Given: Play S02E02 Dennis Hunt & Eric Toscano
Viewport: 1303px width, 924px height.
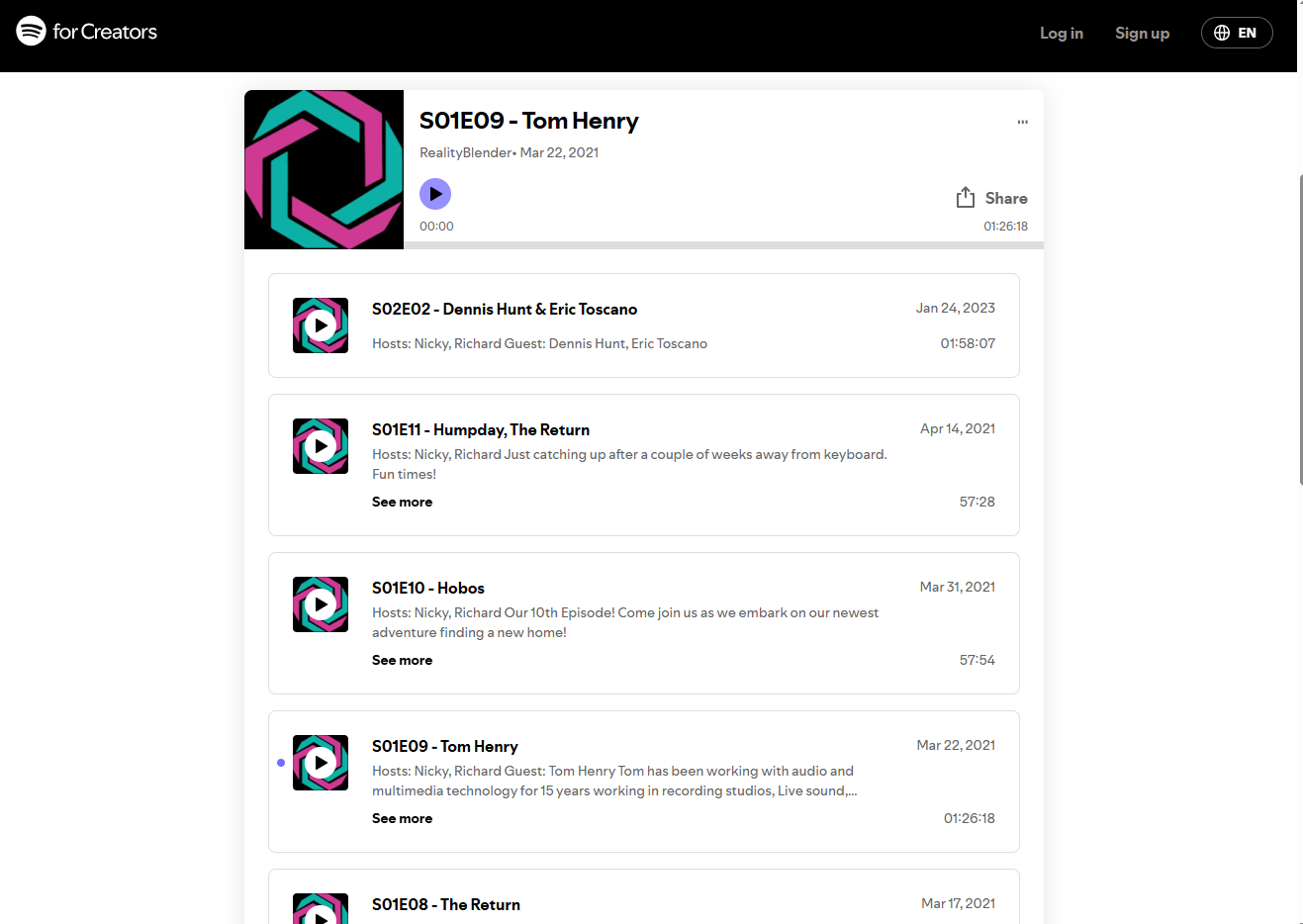Looking at the screenshot, I should (321, 325).
